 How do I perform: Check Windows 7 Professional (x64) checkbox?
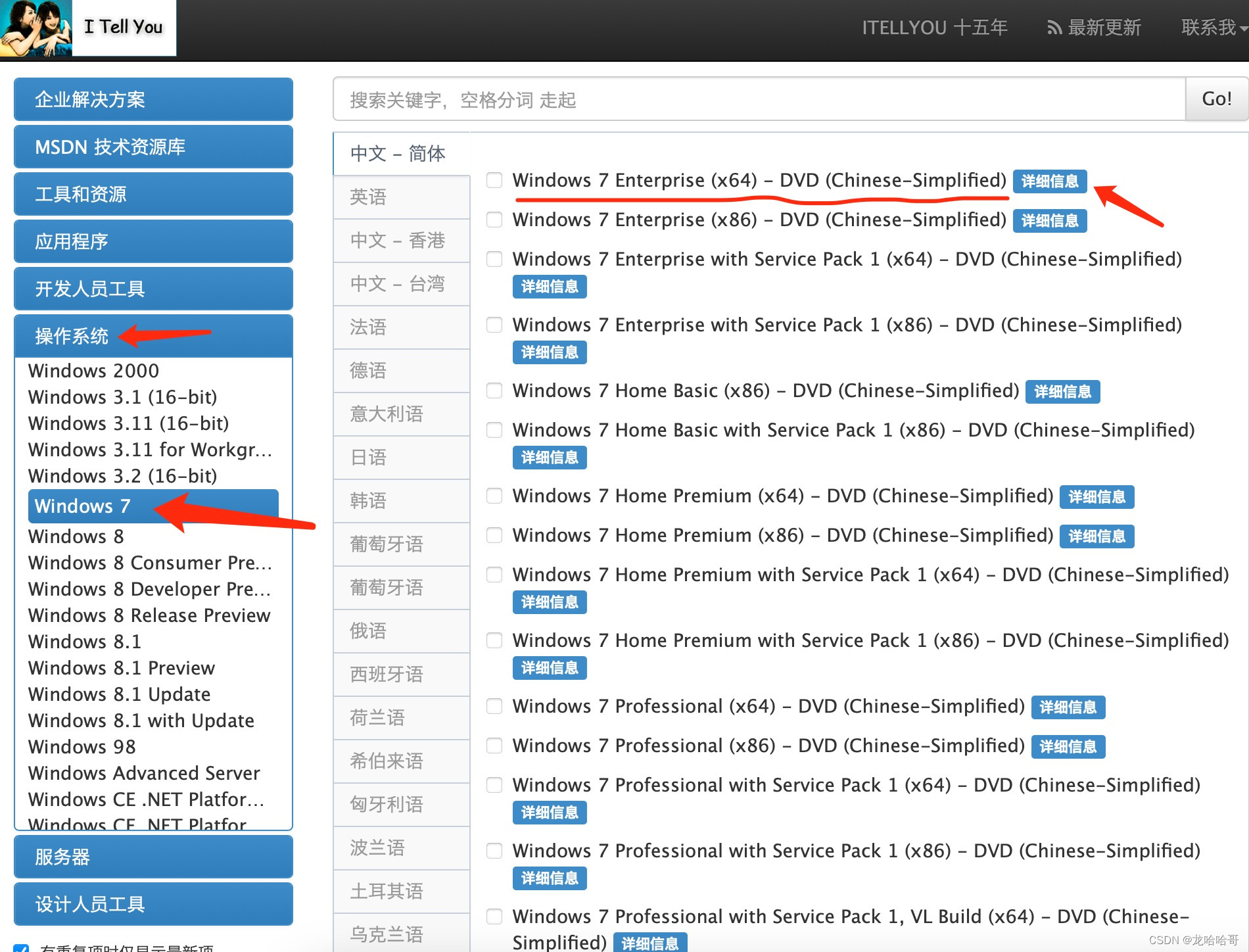point(494,706)
